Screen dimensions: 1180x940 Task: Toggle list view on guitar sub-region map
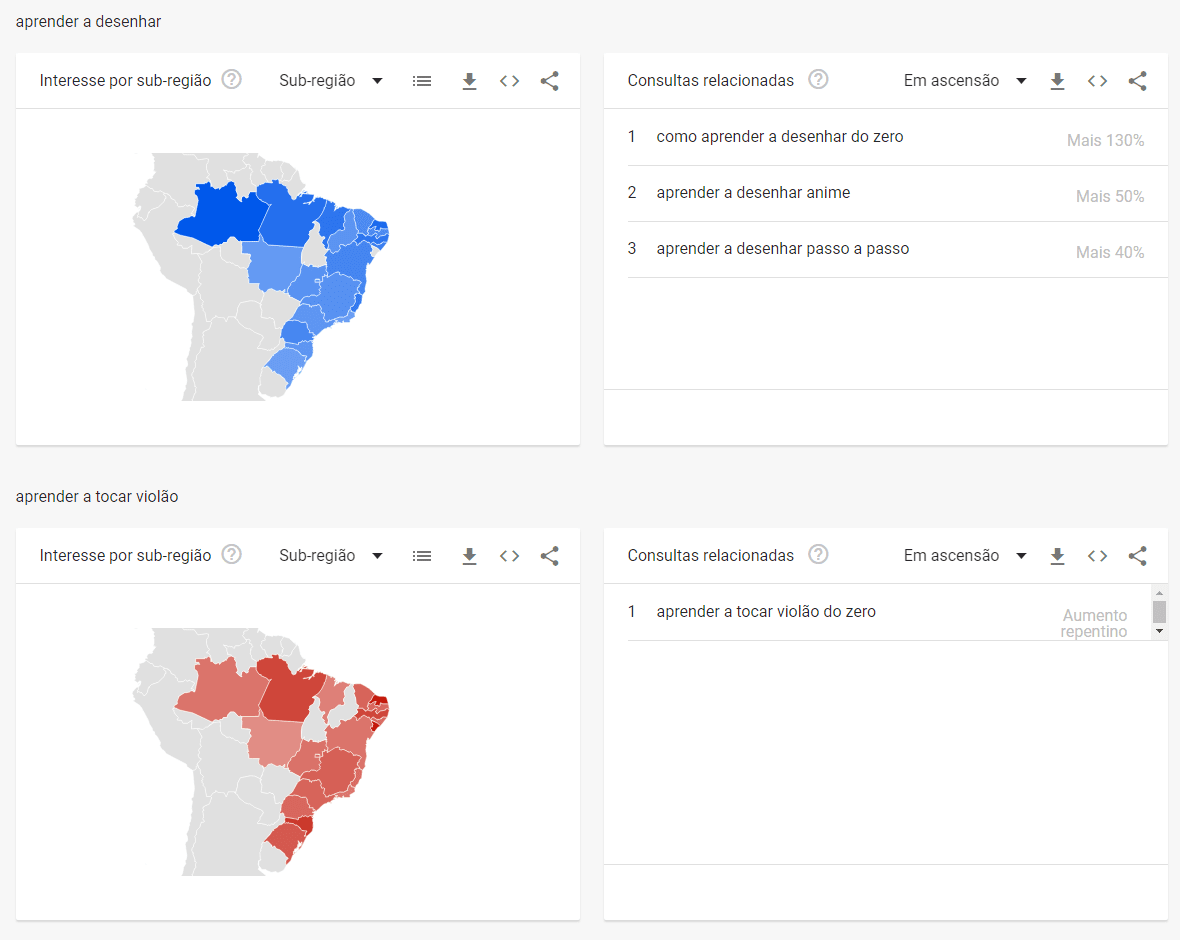[422, 556]
